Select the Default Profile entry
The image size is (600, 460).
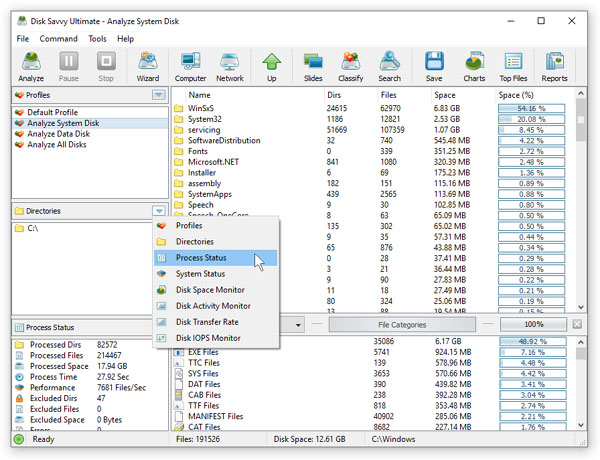click(90, 112)
